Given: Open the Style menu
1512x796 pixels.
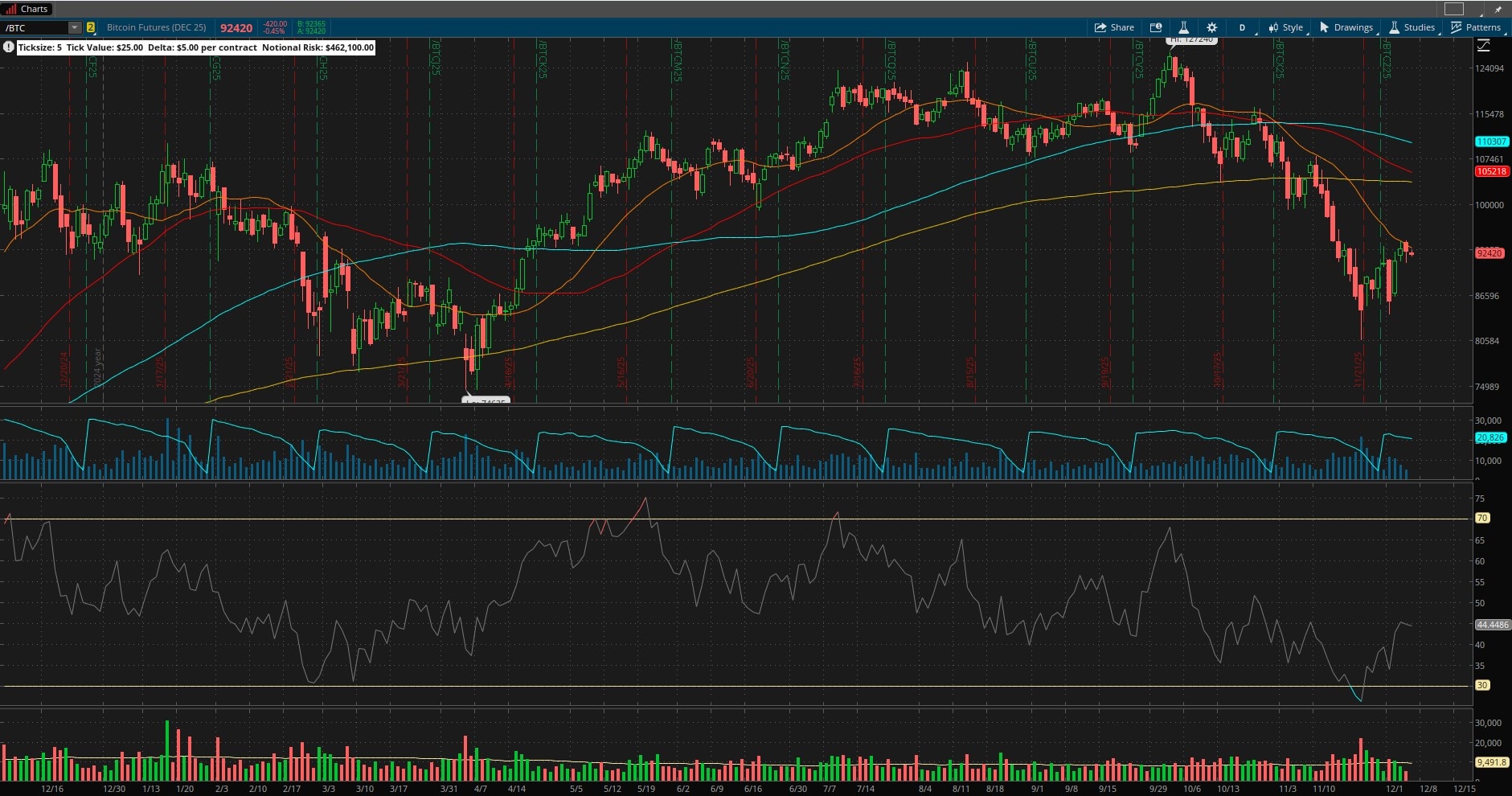Looking at the screenshot, I should (x=1286, y=27).
